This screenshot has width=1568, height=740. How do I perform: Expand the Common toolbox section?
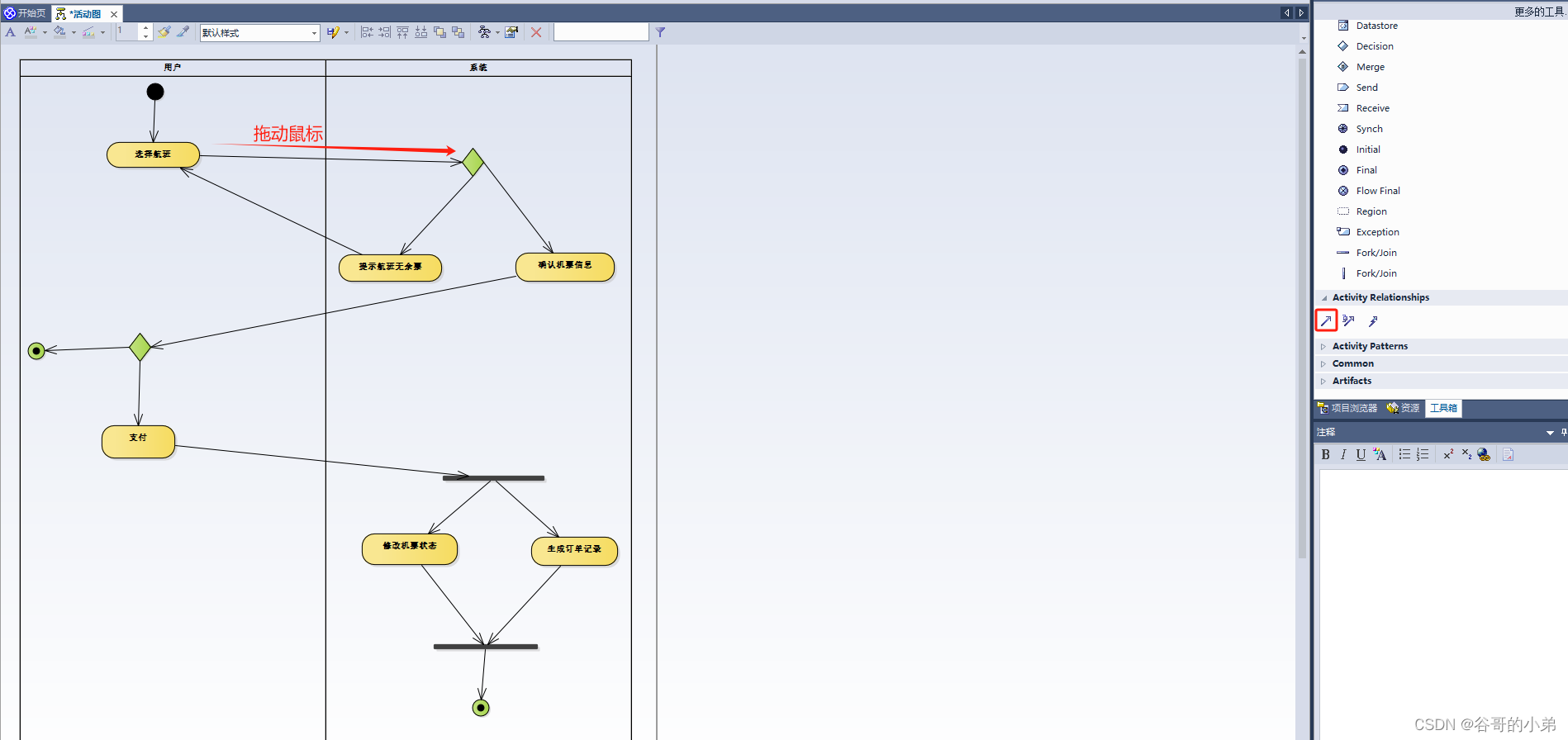pyautogui.click(x=1323, y=364)
